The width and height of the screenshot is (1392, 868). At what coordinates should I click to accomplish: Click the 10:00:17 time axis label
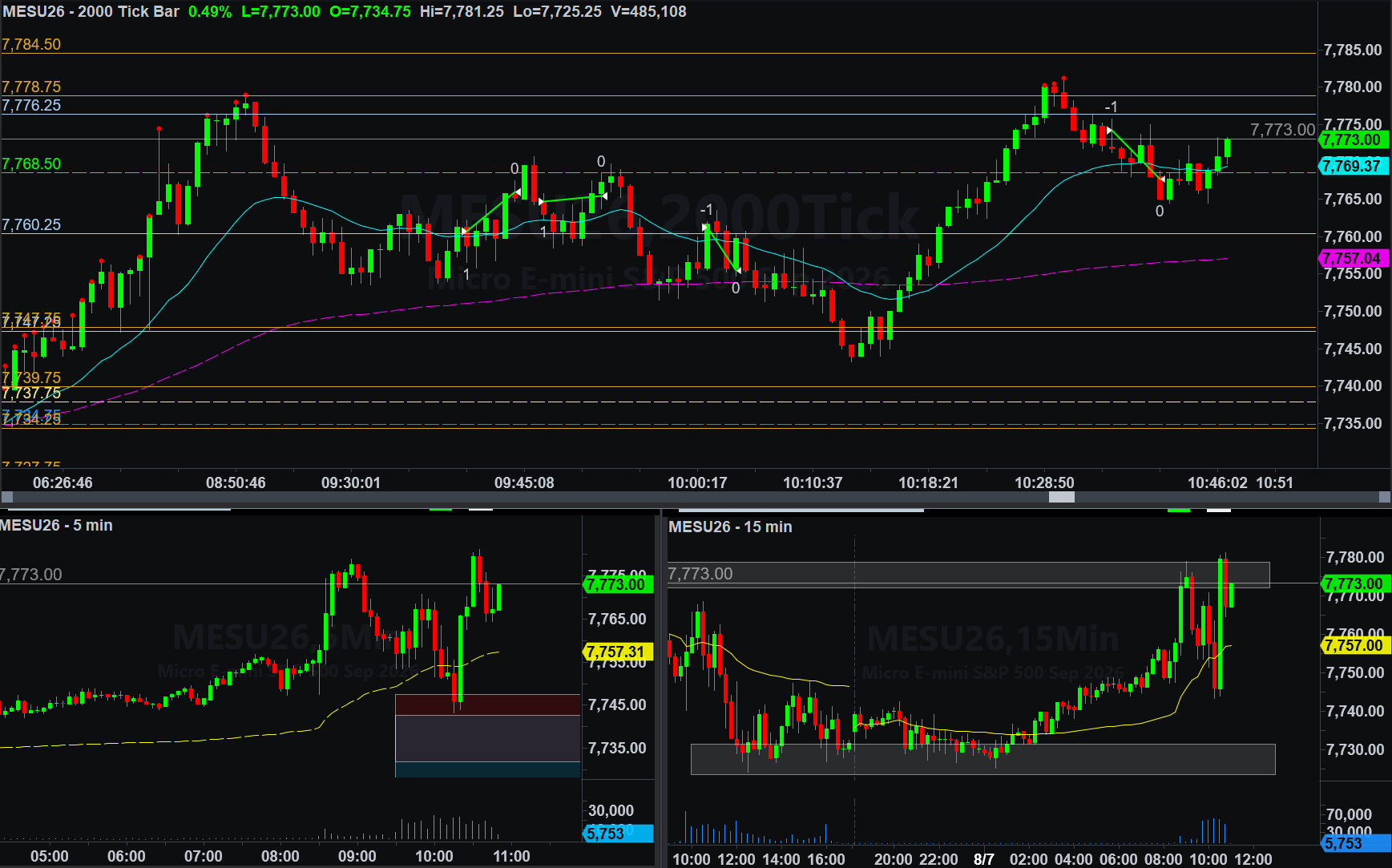697,482
